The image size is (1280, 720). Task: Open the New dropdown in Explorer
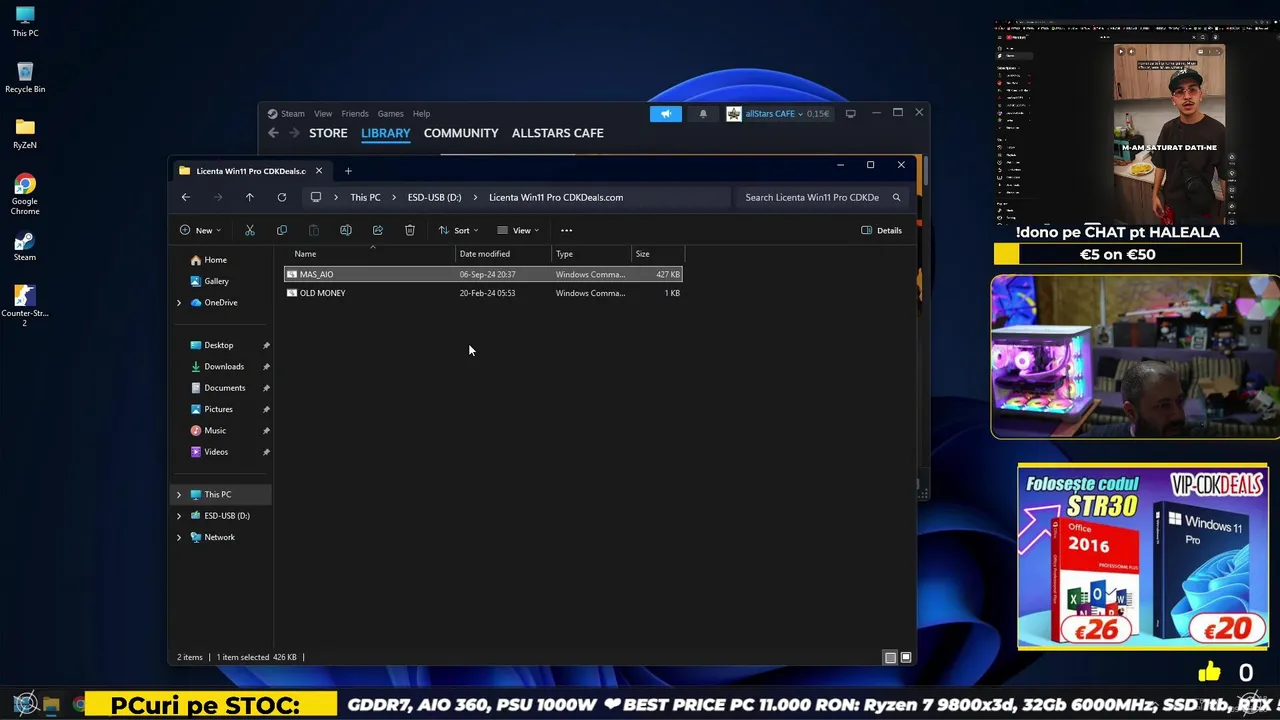200,230
